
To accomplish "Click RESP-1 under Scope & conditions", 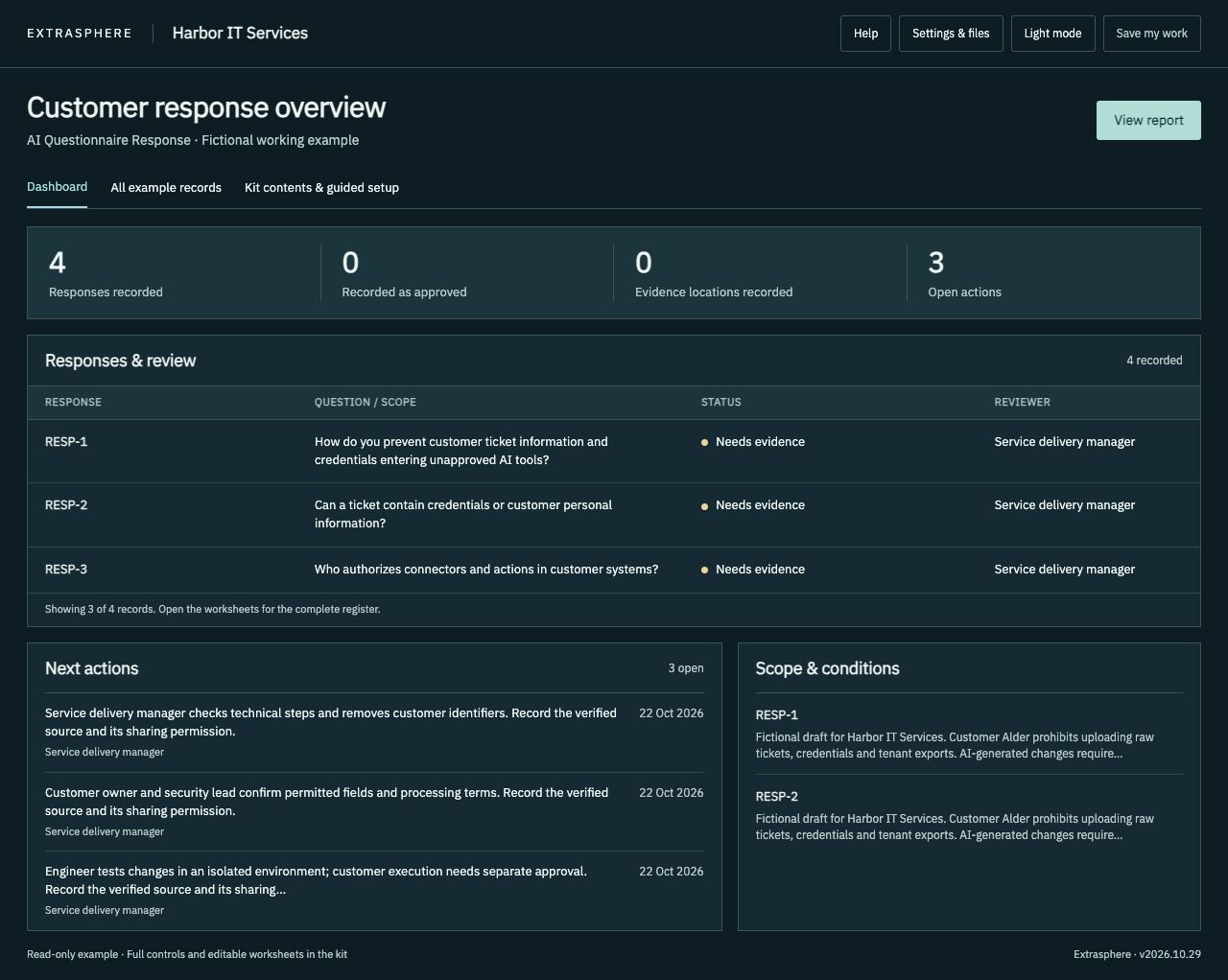I will [x=777, y=715].
